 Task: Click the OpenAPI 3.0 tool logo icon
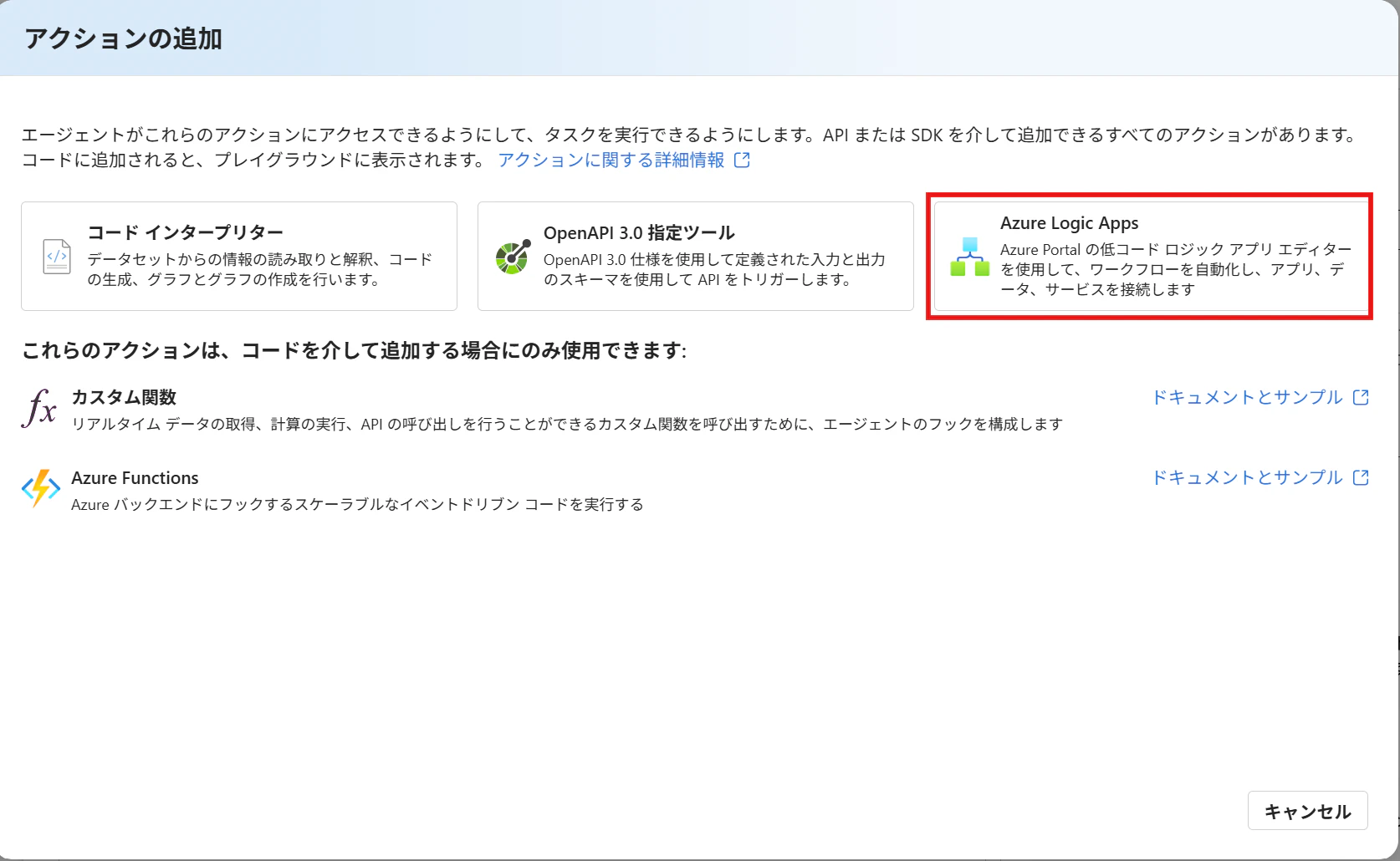pyautogui.click(x=513, y=257)
